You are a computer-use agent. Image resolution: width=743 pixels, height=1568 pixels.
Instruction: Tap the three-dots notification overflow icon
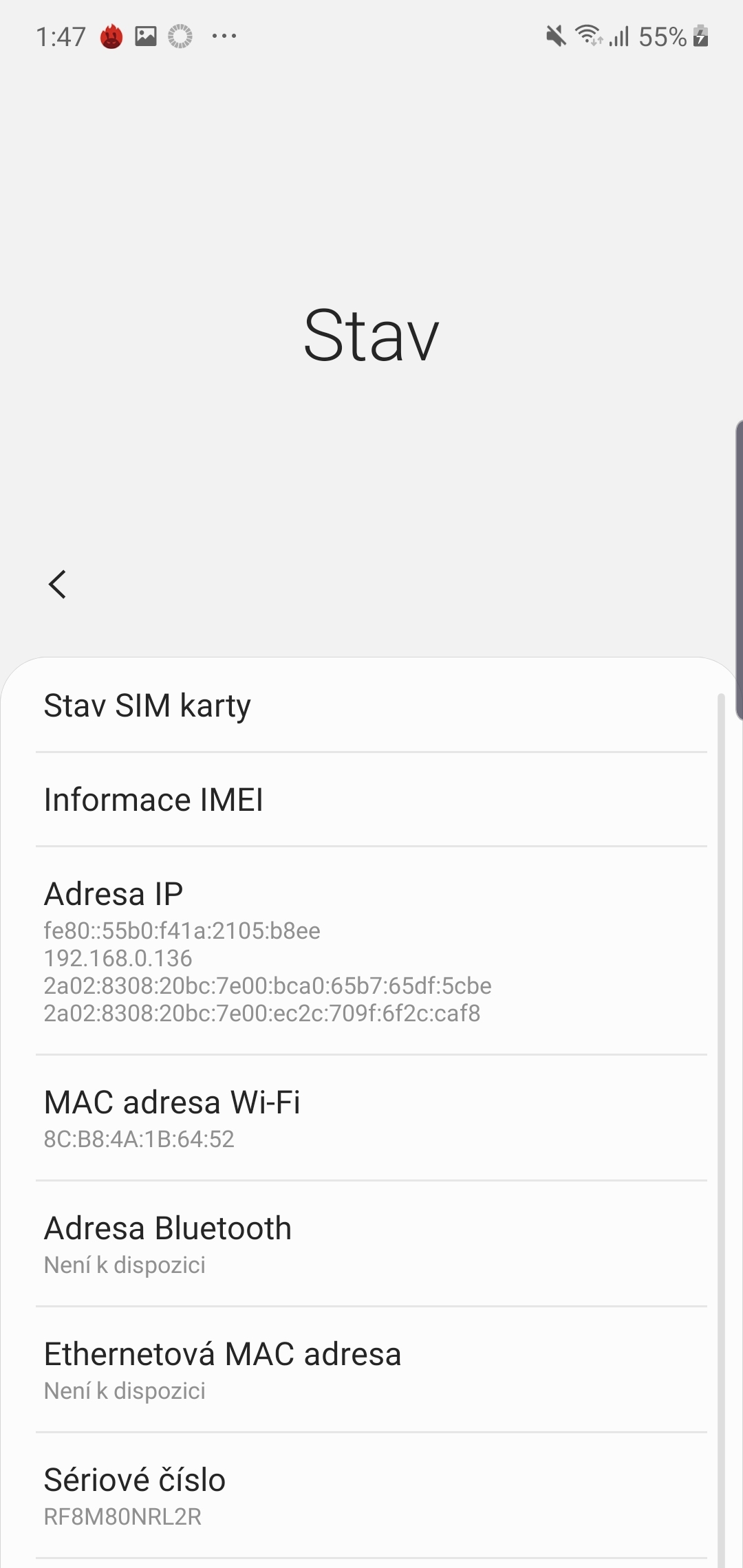(x=224, y=36)
